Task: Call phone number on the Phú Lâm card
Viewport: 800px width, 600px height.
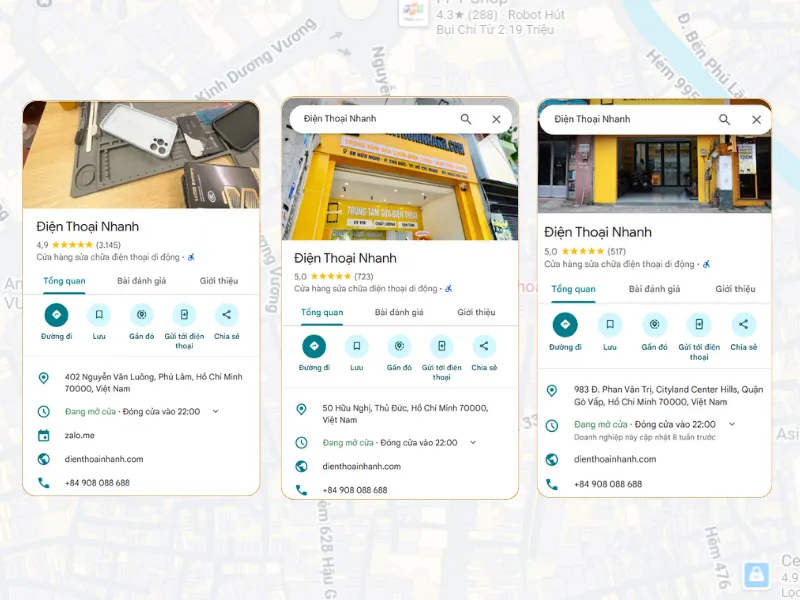Action: (x=97, y=483)
